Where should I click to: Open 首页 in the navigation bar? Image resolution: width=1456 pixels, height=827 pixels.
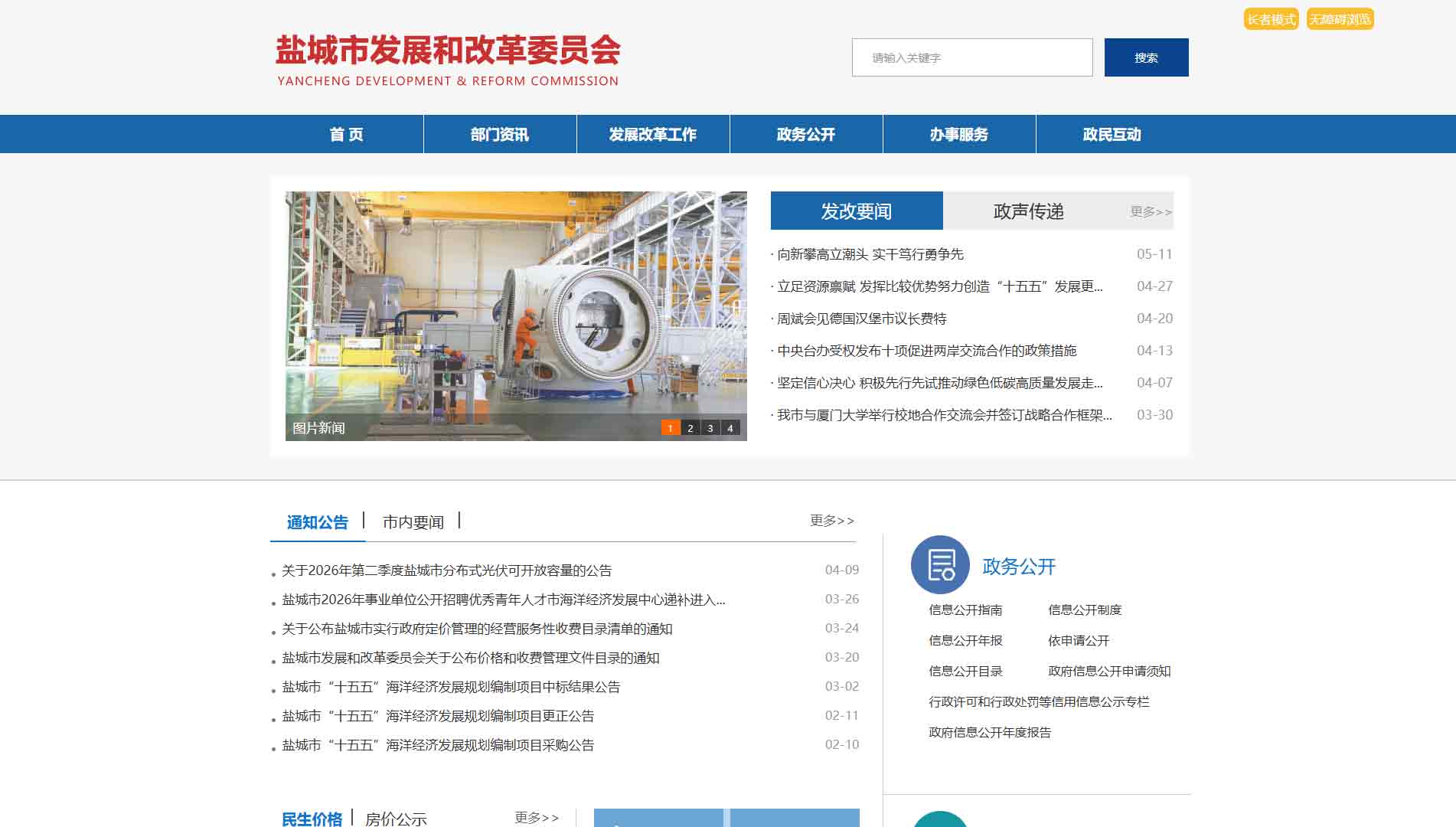347,134
